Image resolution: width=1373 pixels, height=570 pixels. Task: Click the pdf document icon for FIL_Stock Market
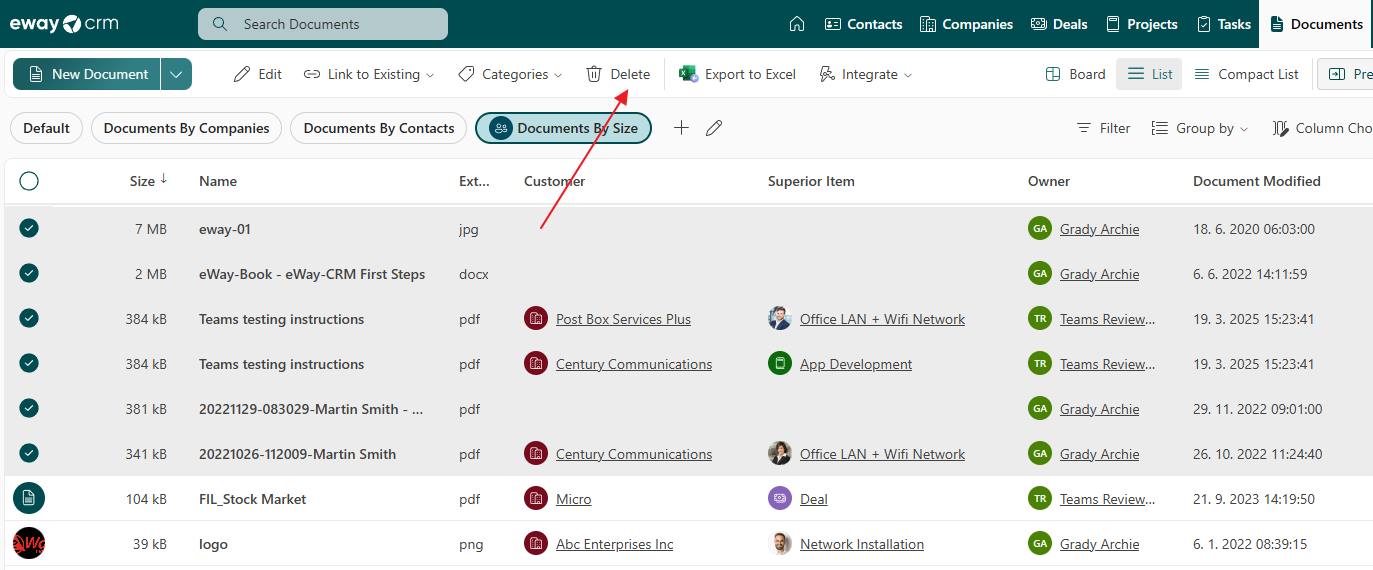(x=29, y=499)
